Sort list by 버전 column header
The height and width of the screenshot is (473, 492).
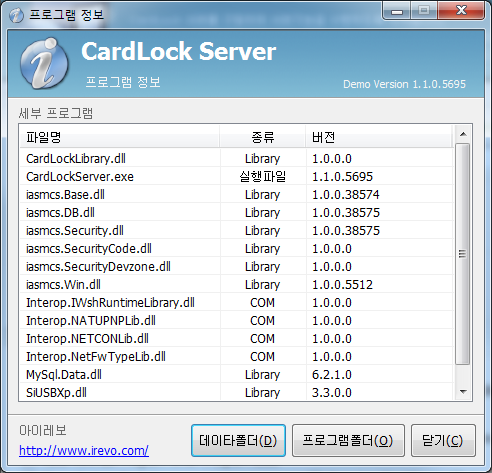[x=379, y=137]
